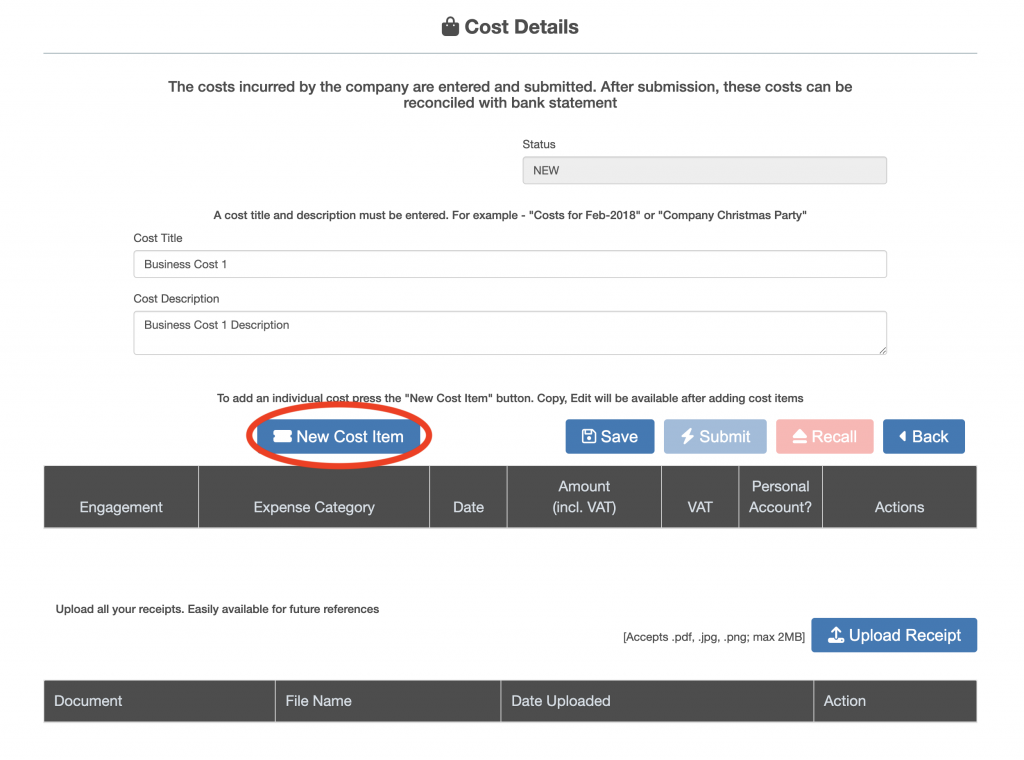The image size is (1024, 760).
Task: Save the cost details
Action: (610, 437)
